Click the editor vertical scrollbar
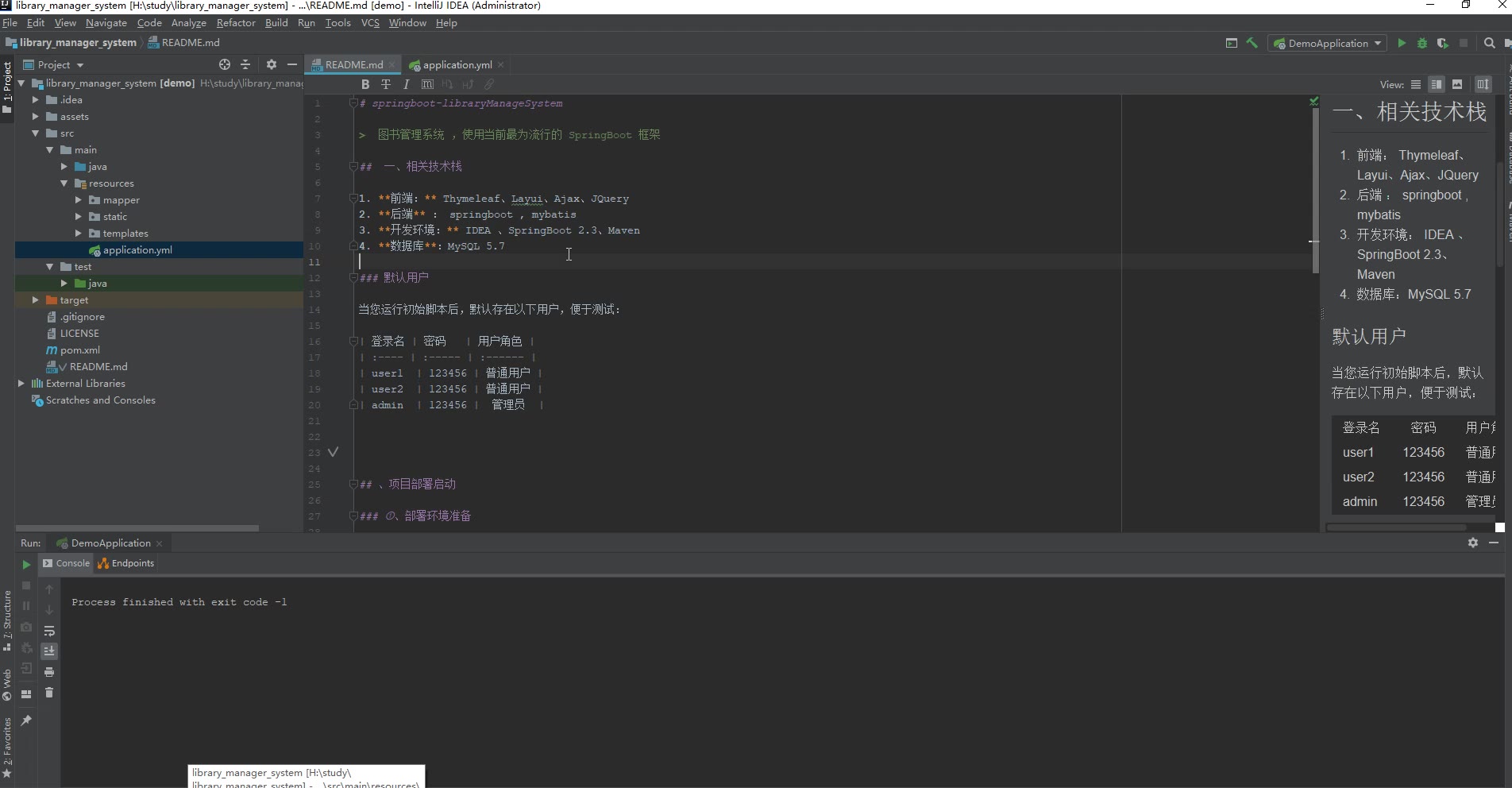Viewport: 1512px width, 788px height. [1315, 191]
